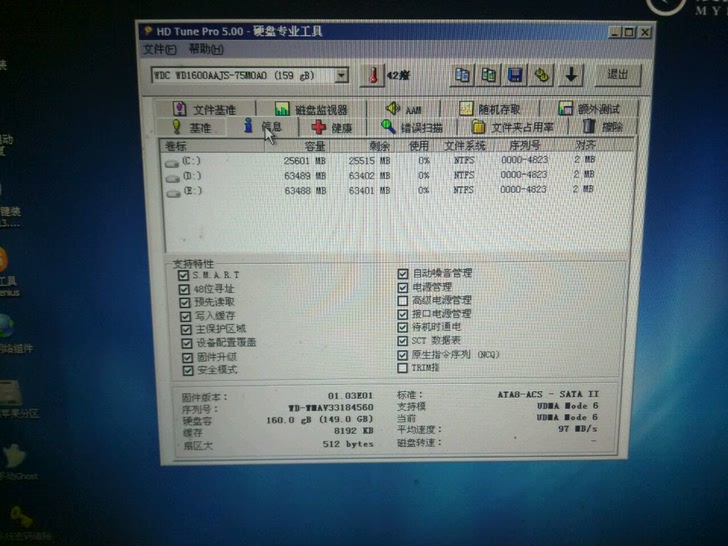Select the (D:) partition row drive icon
Image resolution: width=728 pixels, height=546 pixels.
point(173,178)
